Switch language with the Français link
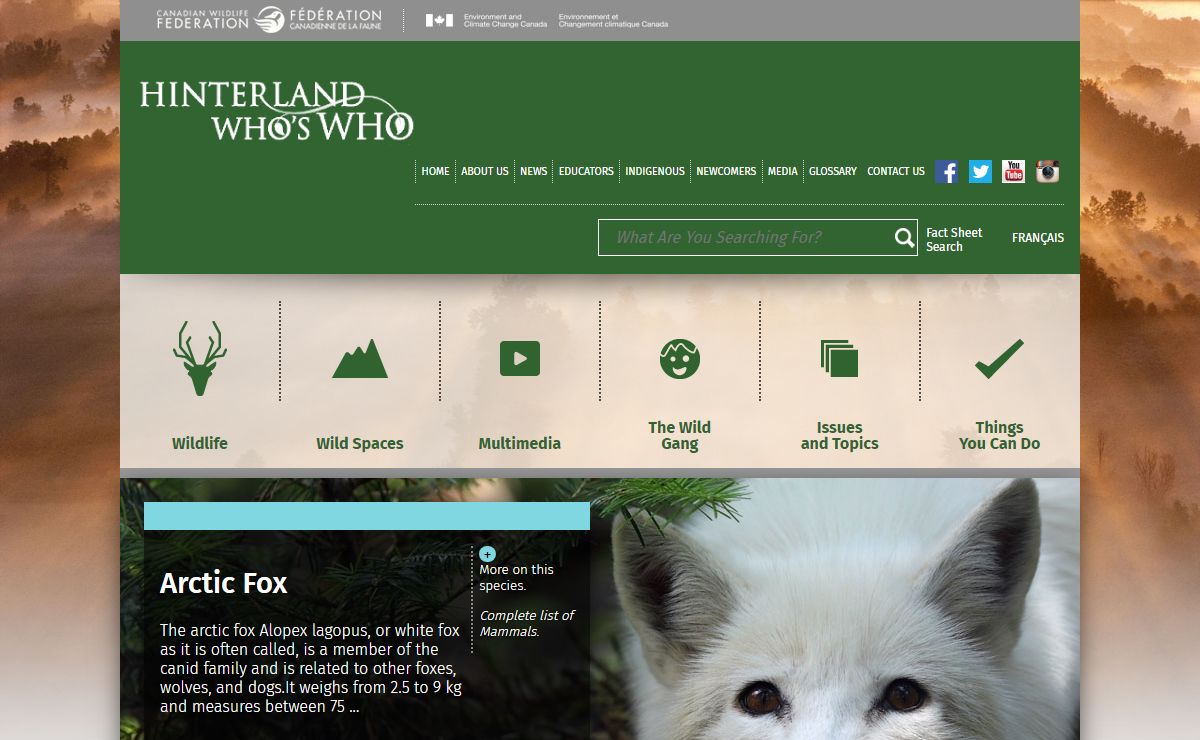The width and height of the screenshot is (1200, 740). tap(1037, 238)
